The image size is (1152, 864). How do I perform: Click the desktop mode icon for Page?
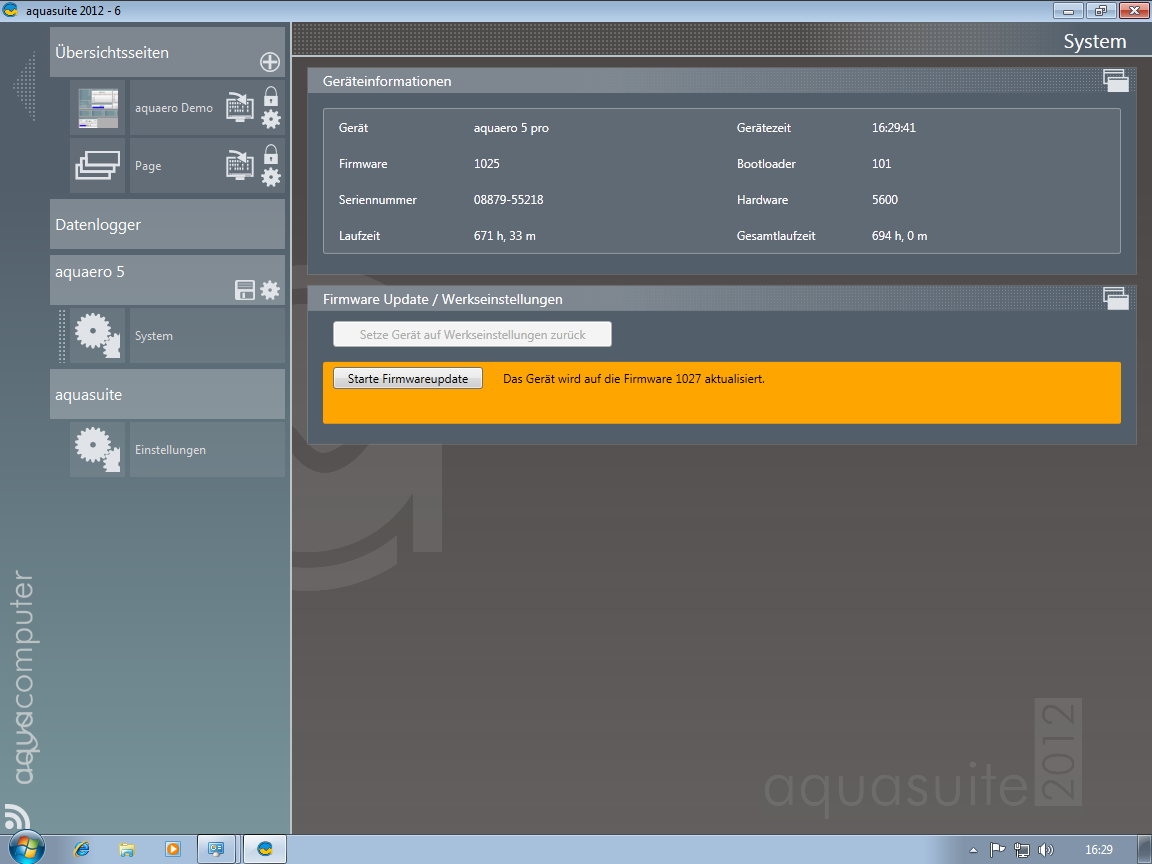point(240,165)
